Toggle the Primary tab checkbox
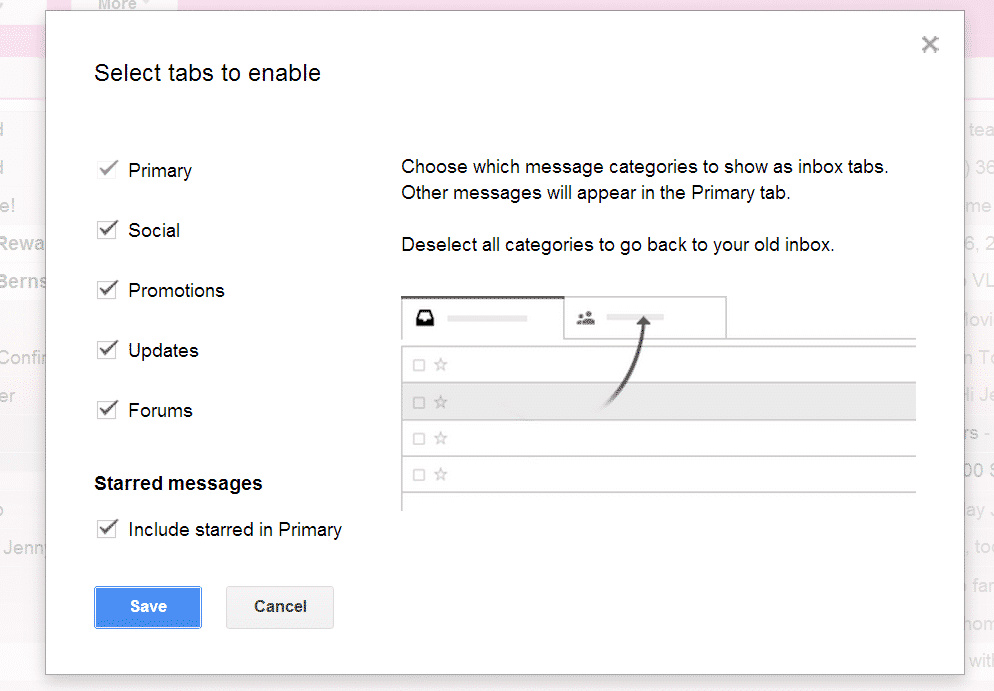 tap(107, 169)
